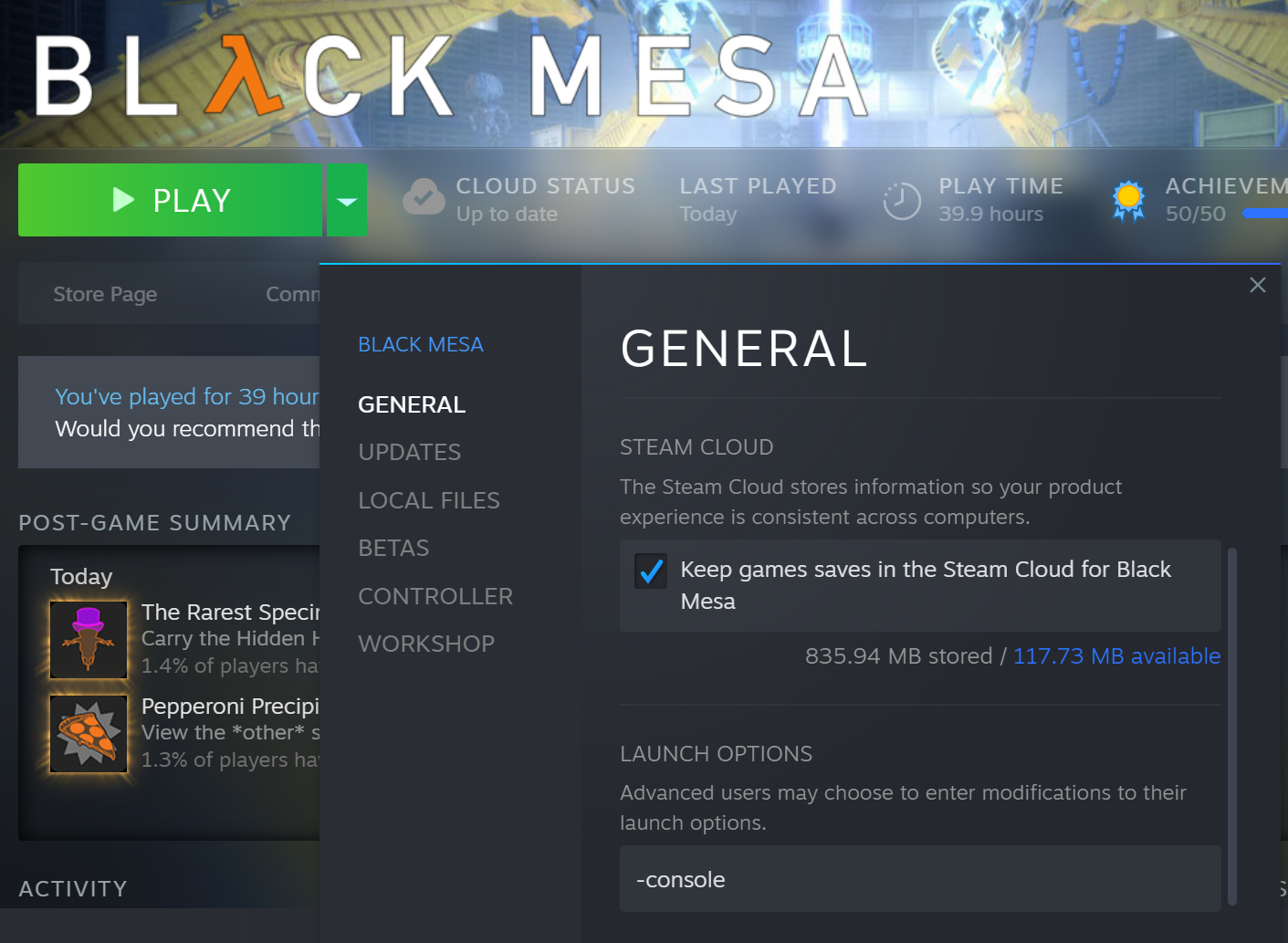Click the Last Played Today status
1288x943 pixels.
758,200
